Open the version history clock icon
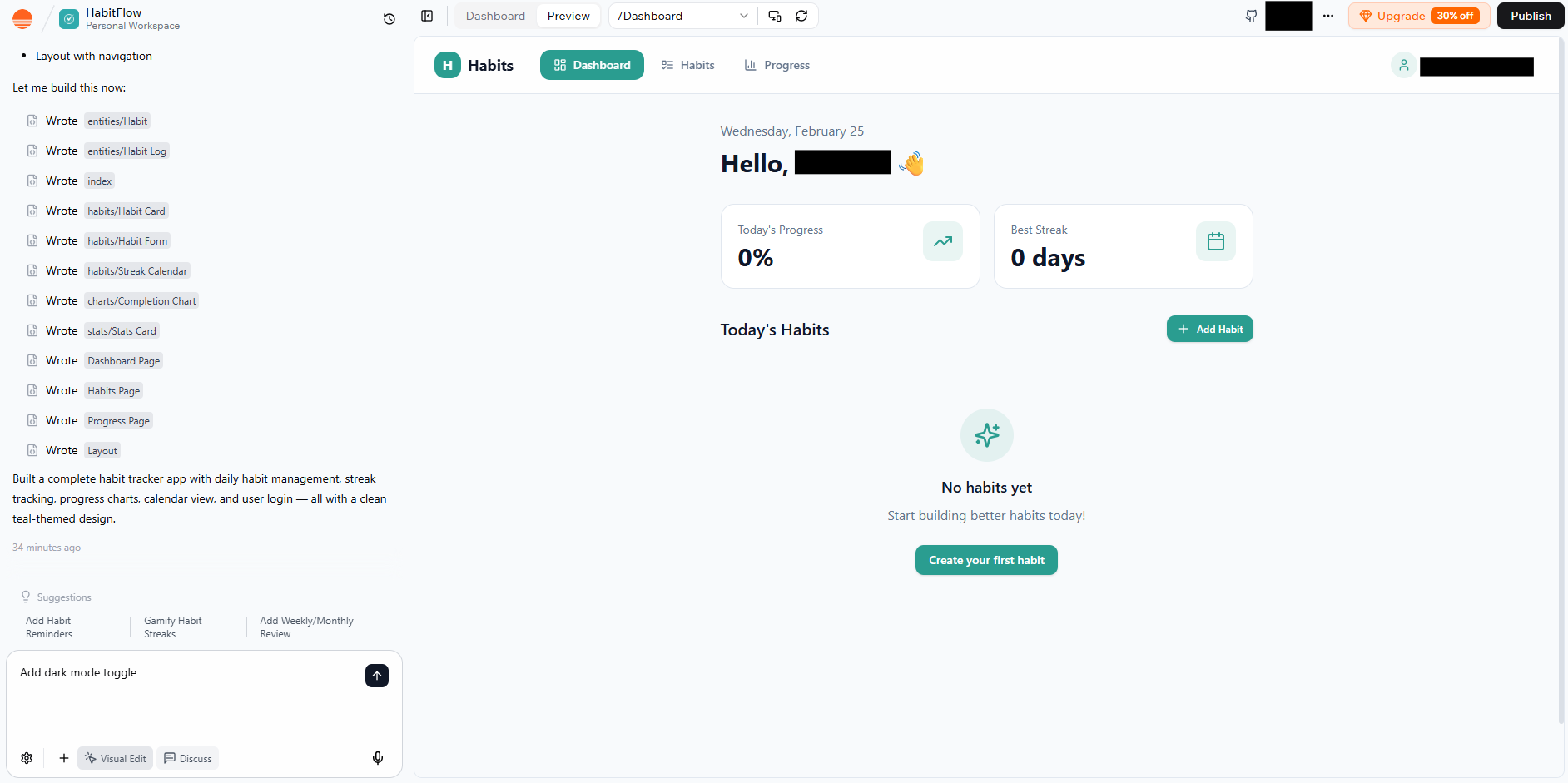This screenshot has width=1568, height=783. (389, 19)
